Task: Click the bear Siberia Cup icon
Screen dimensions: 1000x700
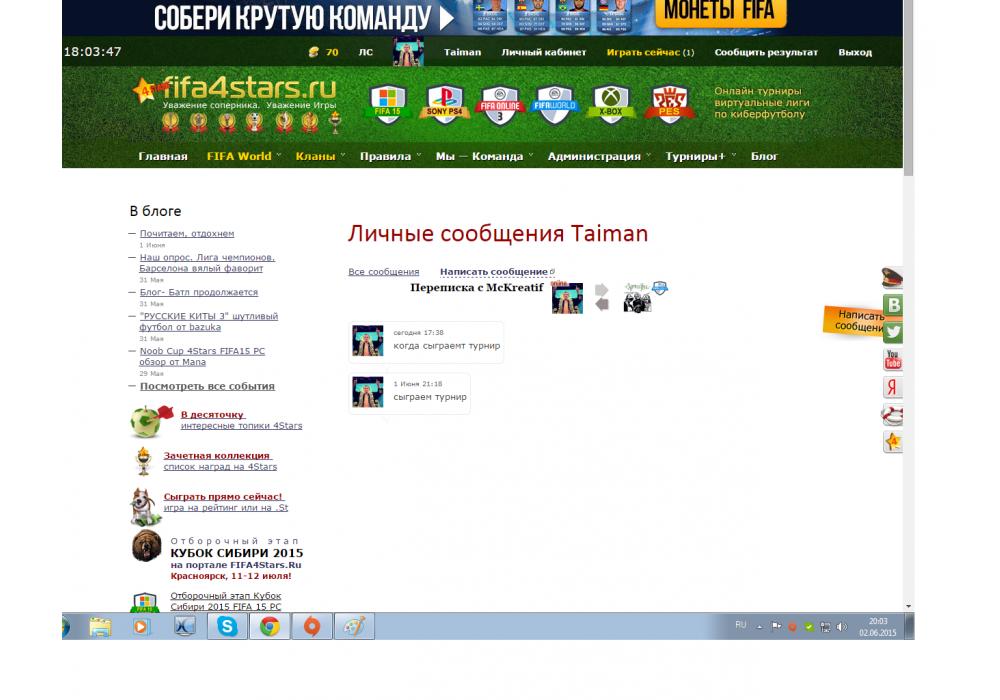Action: (147, 546)
